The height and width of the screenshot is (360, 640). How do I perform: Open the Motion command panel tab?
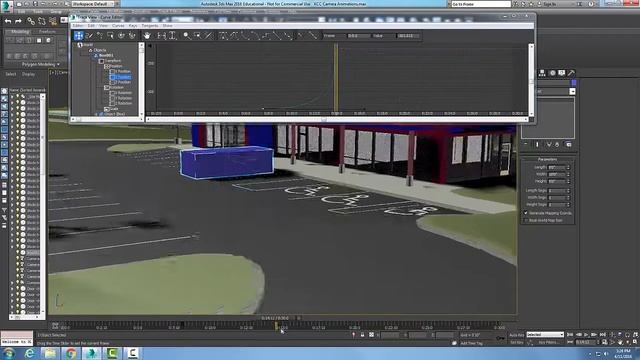click(x=552, y=73)
